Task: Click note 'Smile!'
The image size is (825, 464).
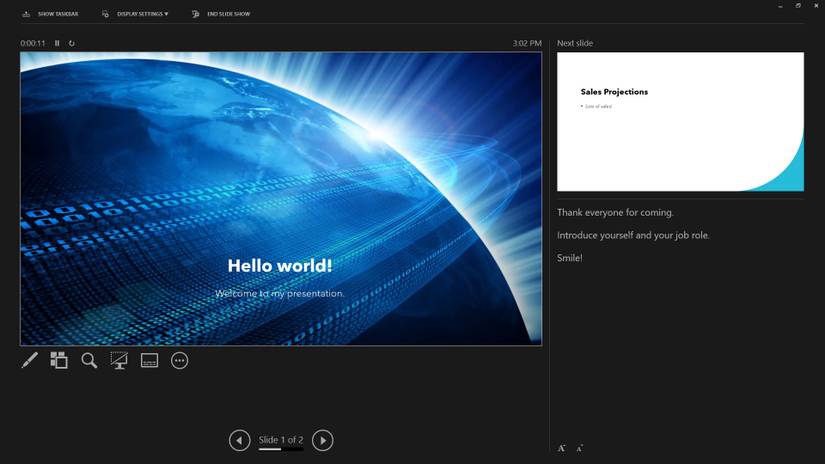Action: coord(569,258)
